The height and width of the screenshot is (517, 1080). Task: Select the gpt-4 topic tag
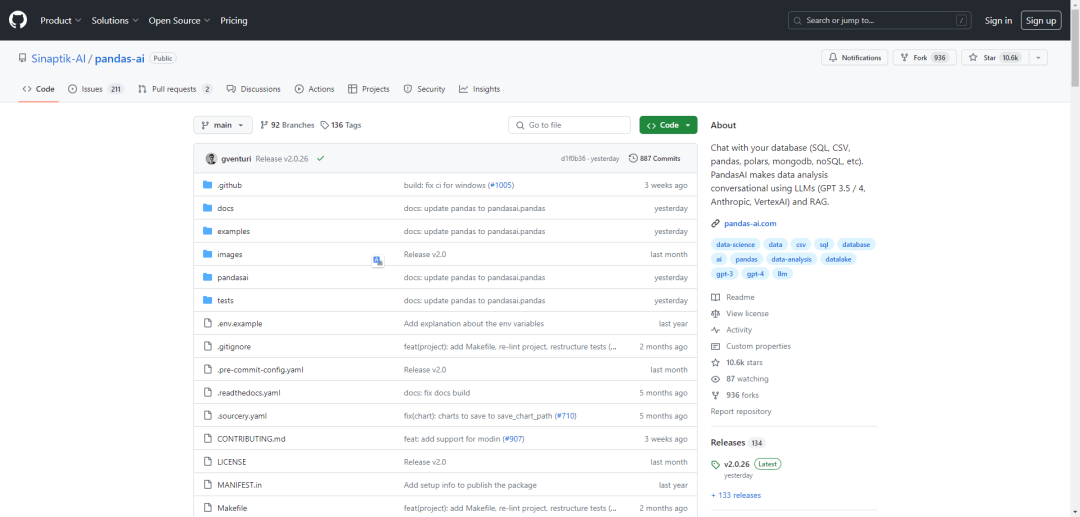click(x=756, y=274)
